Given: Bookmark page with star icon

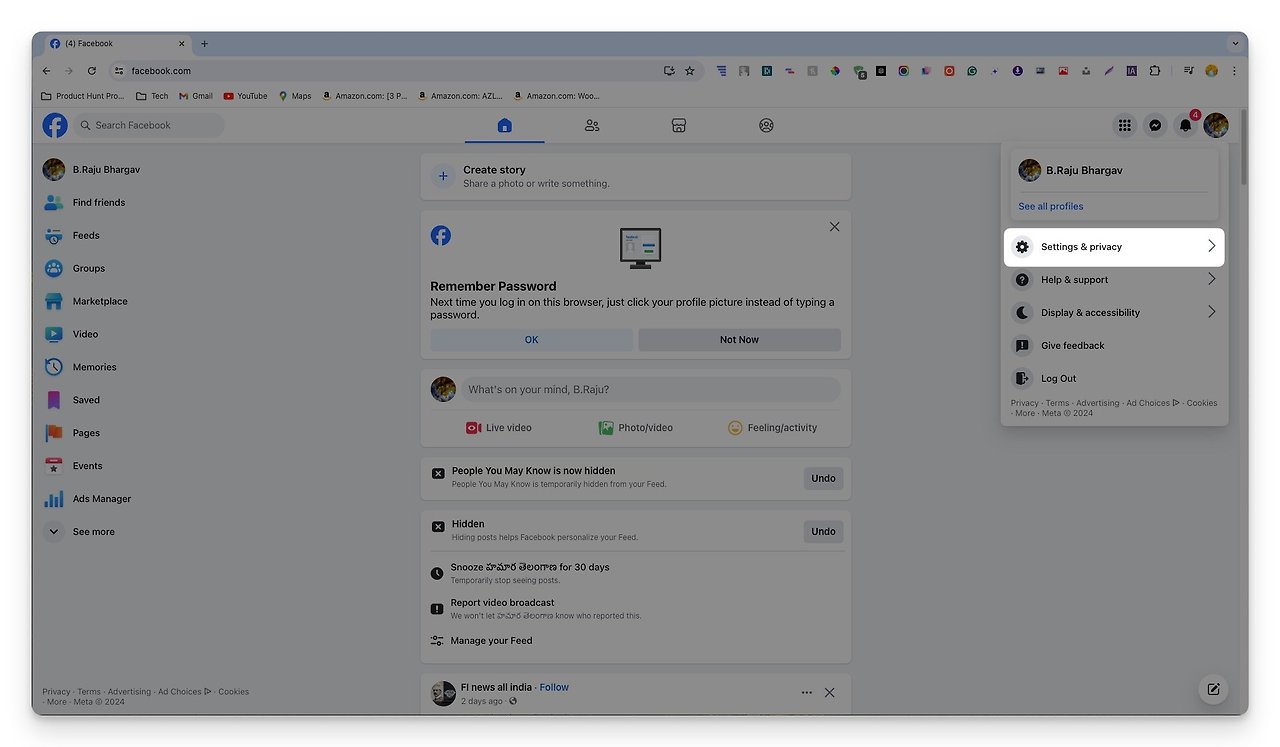Looking at the screenshot, I should tap(689, 71).
